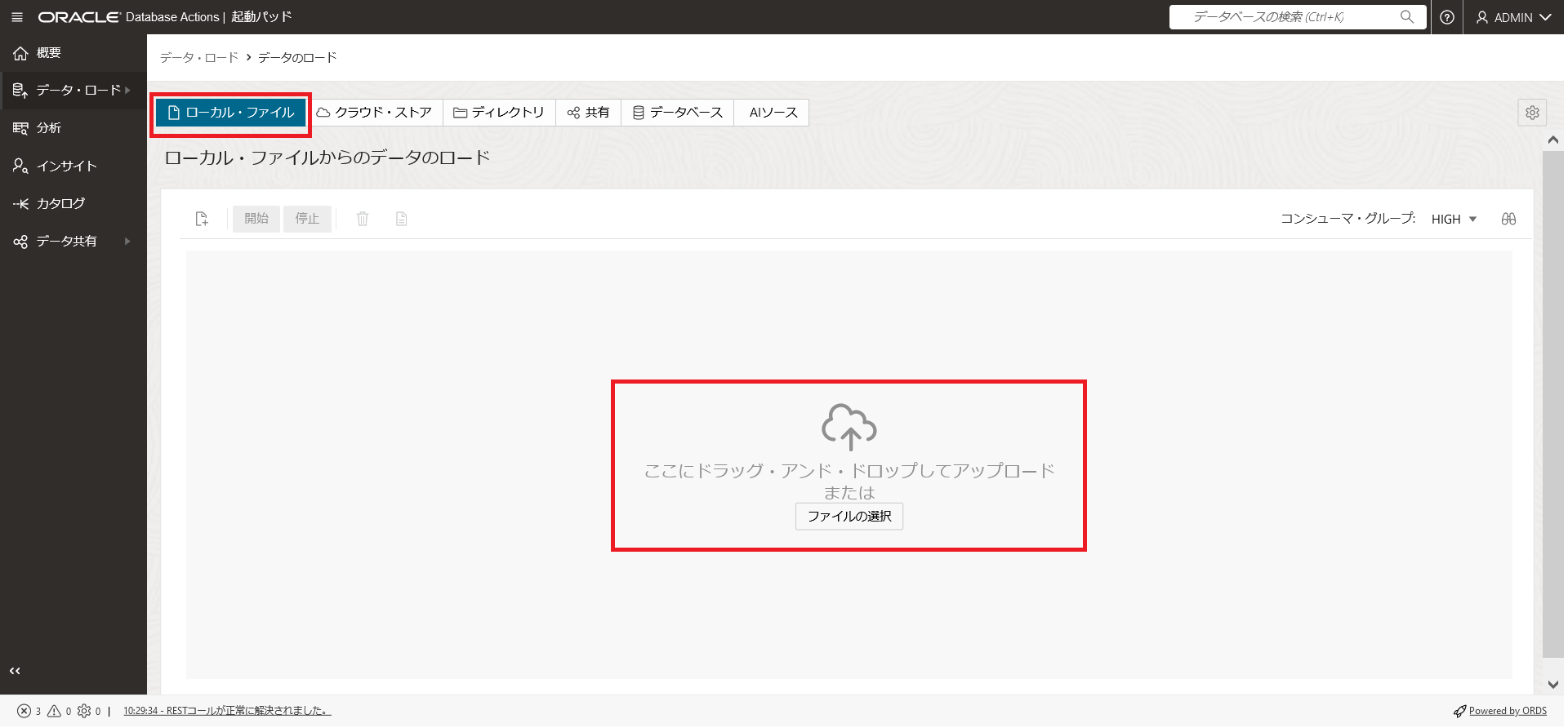Click the add file icon in toolbar
Image resolution: width=1568 pixels, height=728 pixels.
202,219
